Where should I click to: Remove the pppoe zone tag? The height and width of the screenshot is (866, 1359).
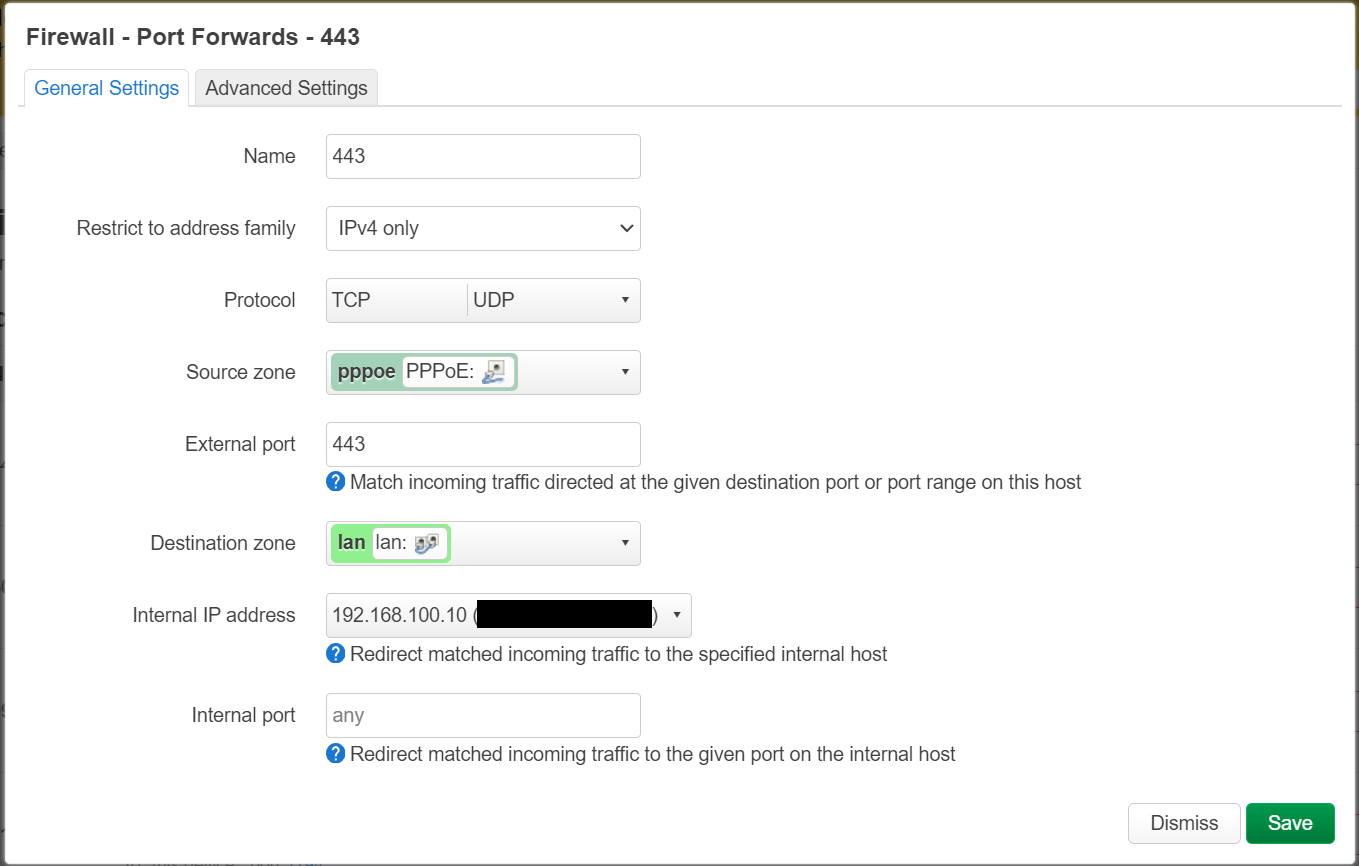click(x=364, y=371)
